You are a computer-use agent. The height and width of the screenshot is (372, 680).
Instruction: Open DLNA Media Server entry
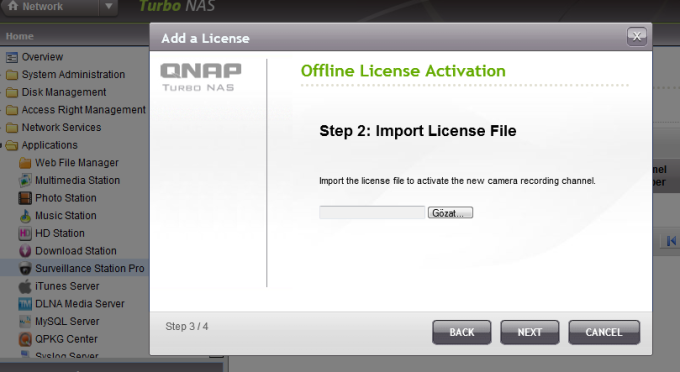[80, 304]
